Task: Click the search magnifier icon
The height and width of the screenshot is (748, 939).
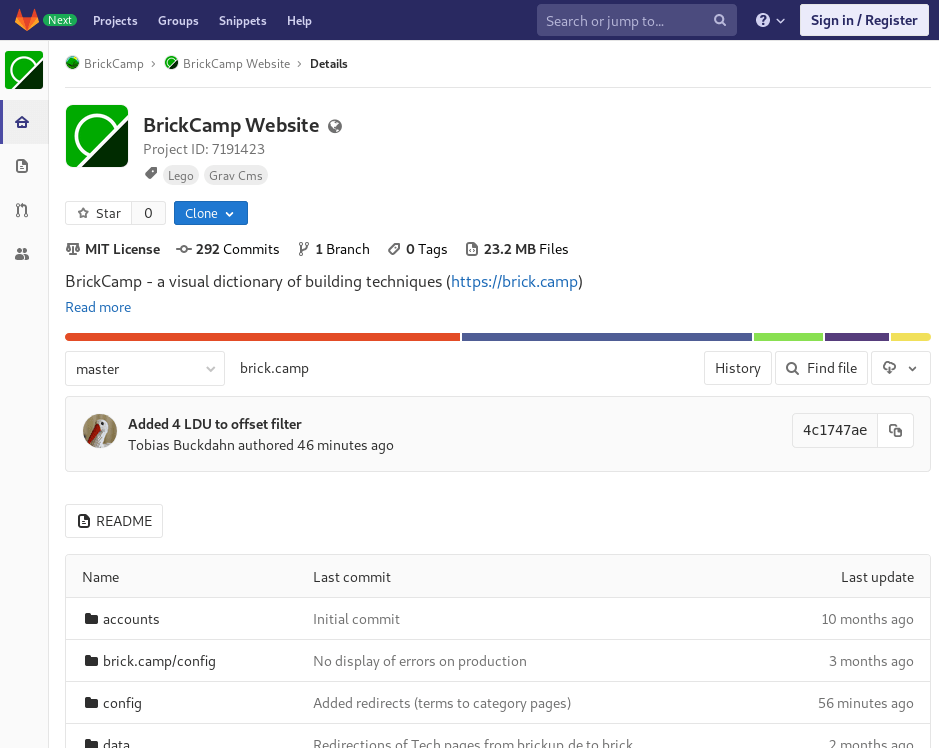Action: coord(720,20)
